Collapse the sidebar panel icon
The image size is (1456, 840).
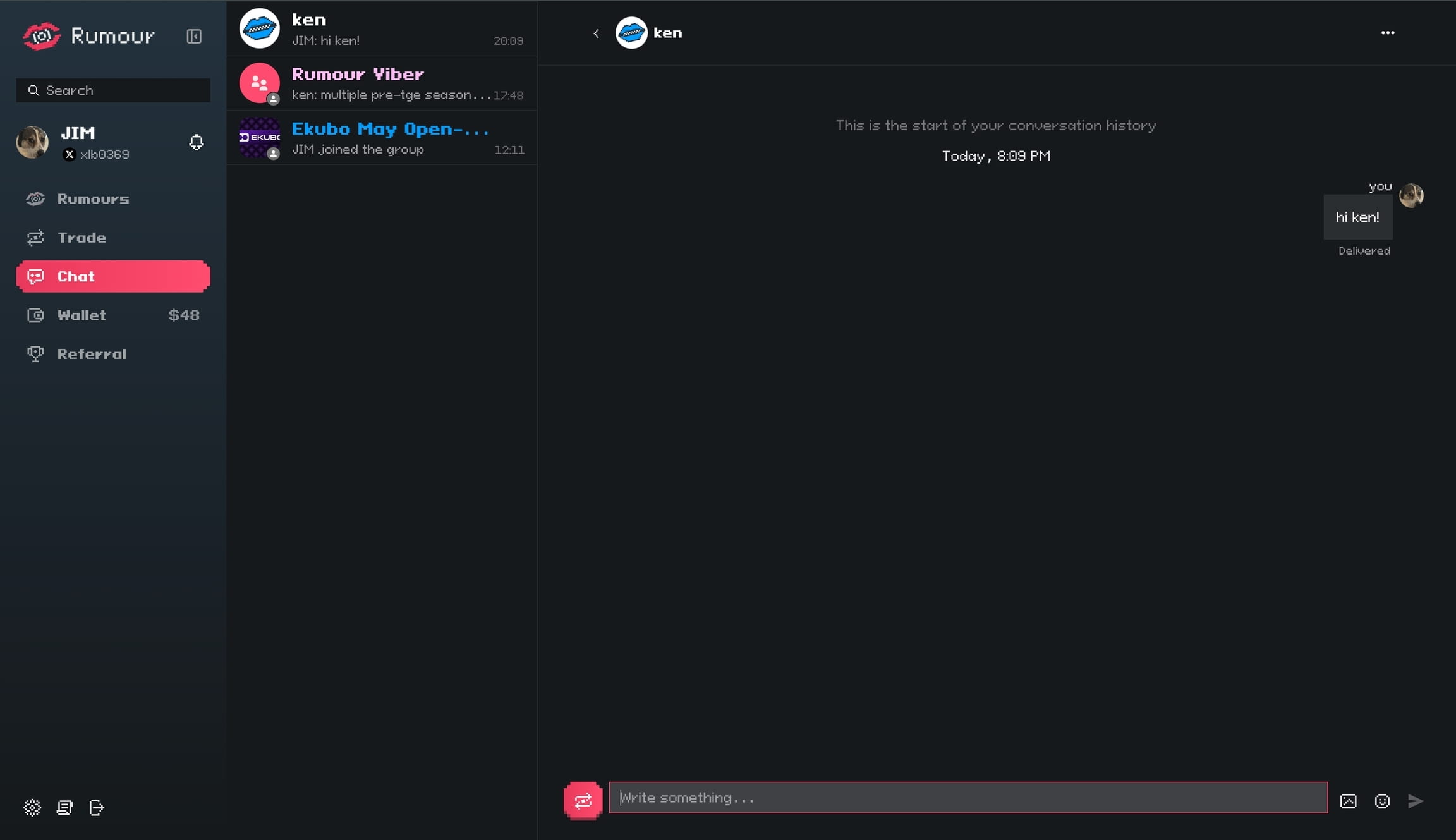pos(194,36)
